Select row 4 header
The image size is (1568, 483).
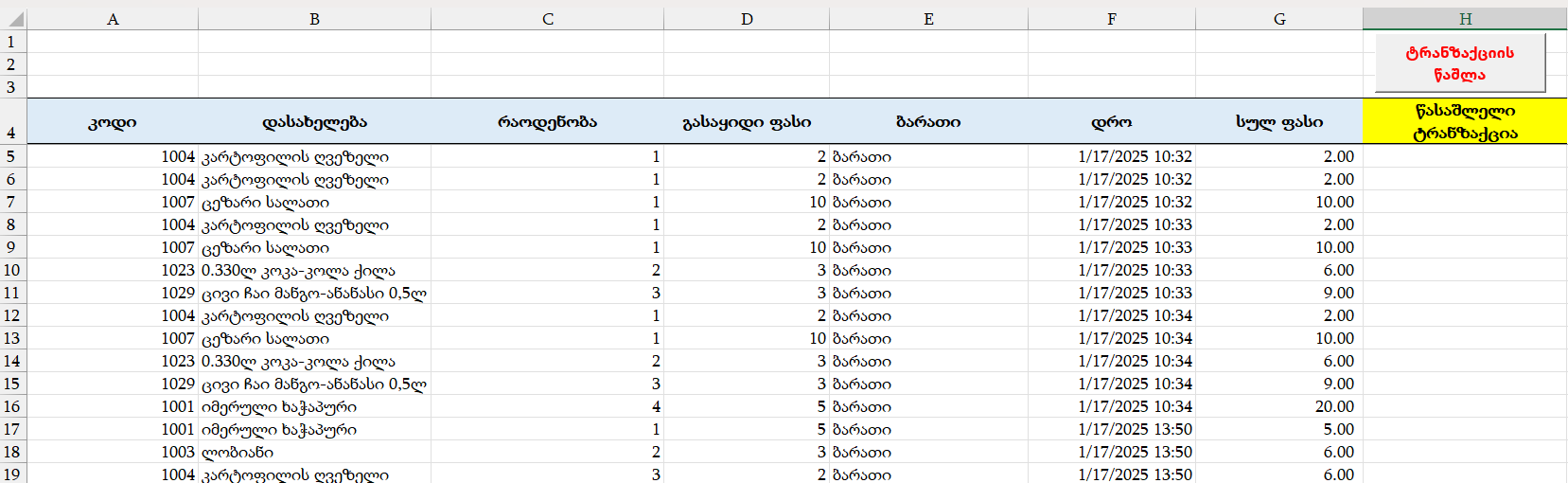click(x=12, y=122)
